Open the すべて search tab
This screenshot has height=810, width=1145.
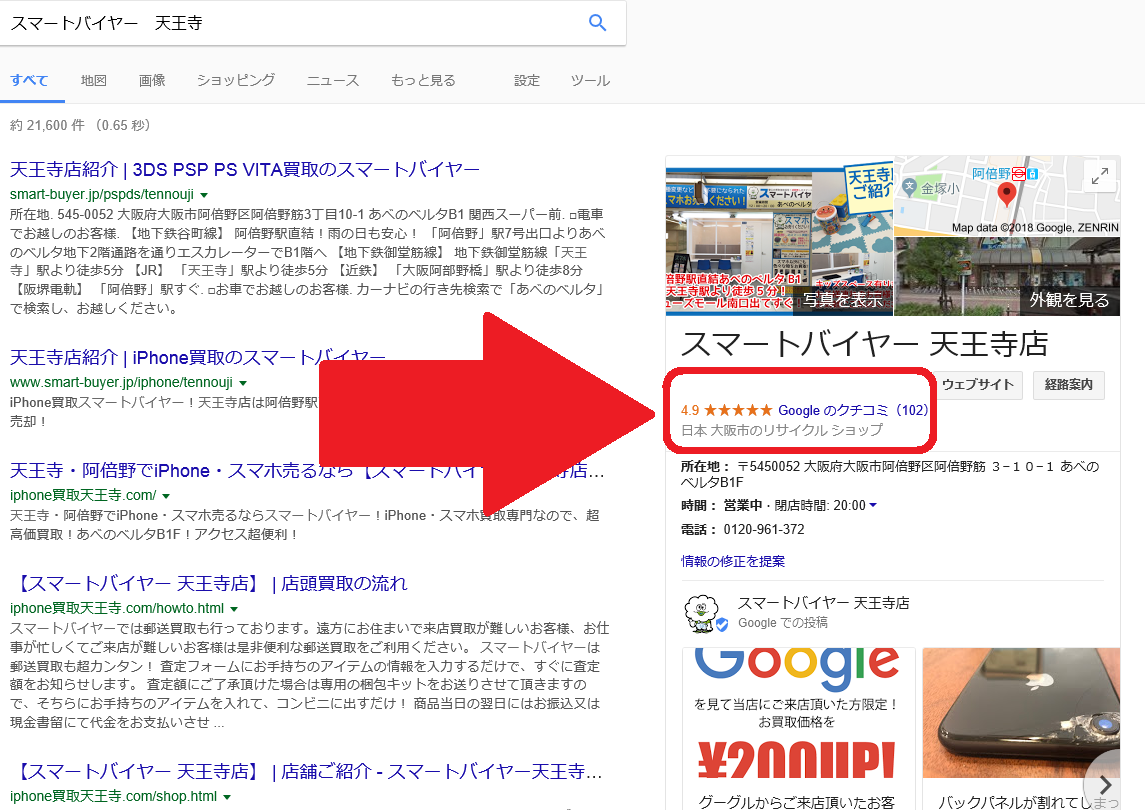tap(29, 80)
